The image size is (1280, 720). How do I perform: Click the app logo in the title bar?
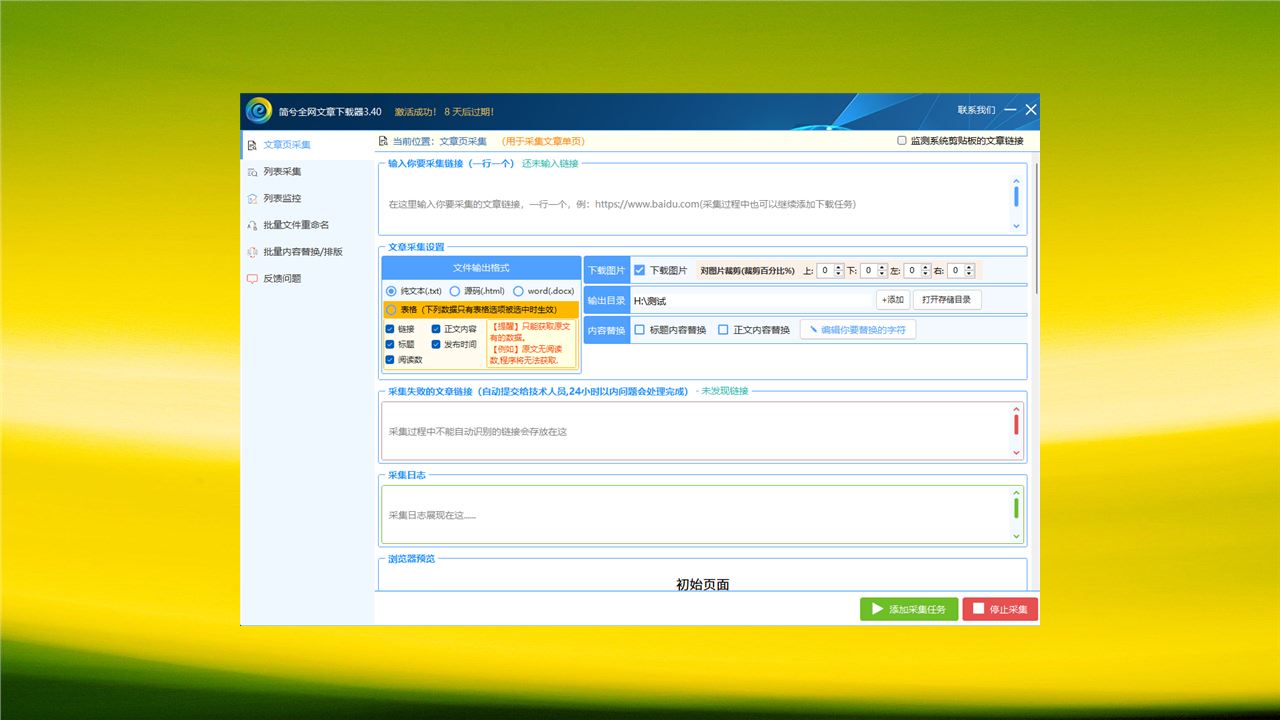pyautogui.click(x=259, y=111)
